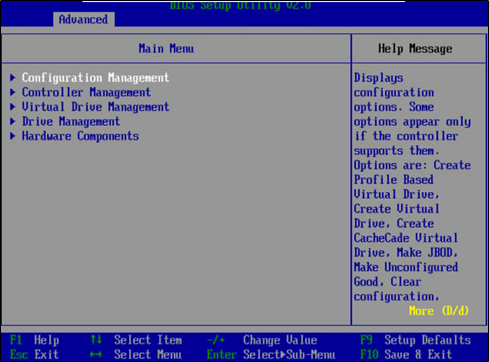Open Drive Management submenu

[71, 121]
